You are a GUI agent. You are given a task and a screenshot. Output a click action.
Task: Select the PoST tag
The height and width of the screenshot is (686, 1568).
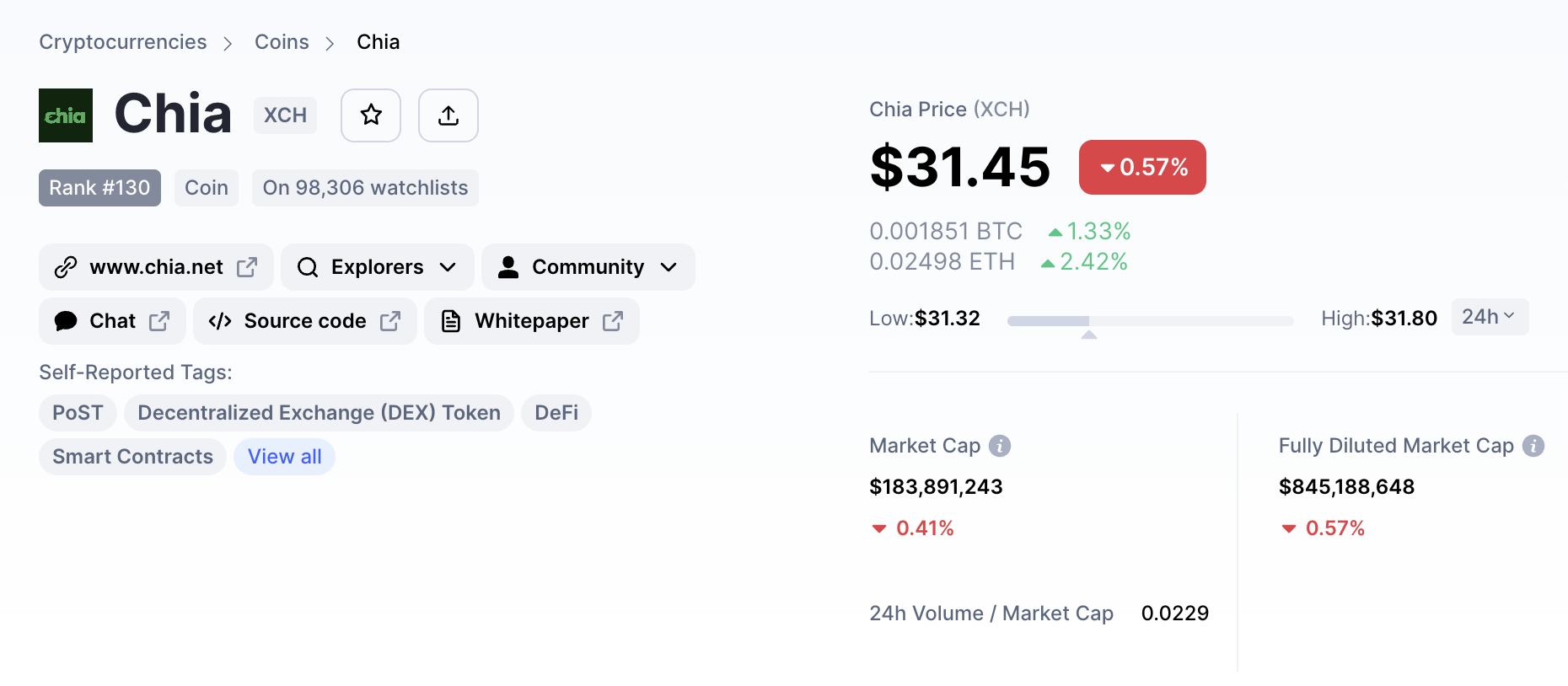click(78, 413)
